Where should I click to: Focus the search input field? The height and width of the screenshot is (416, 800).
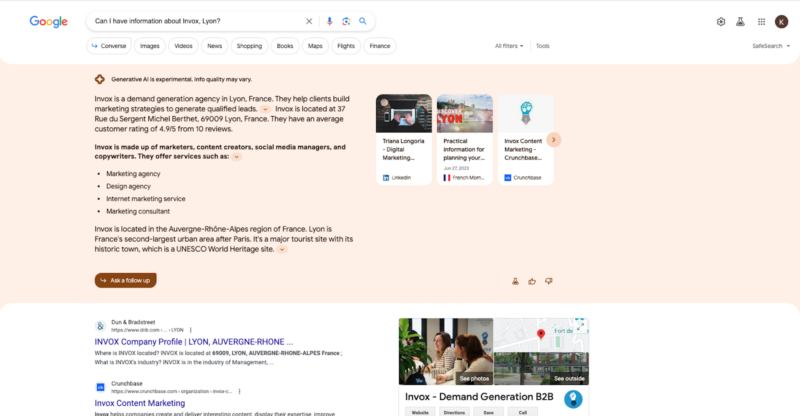click(x=196, y=21)
